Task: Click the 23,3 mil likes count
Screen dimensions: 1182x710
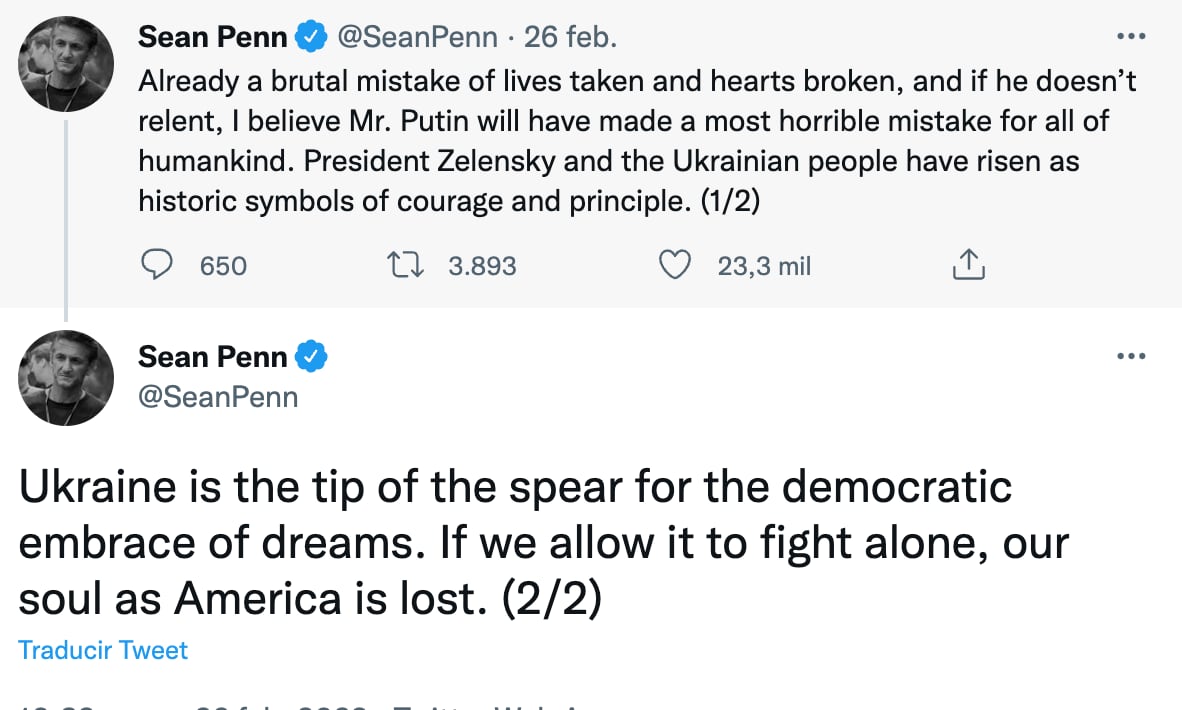Action: tap(764, 266)
